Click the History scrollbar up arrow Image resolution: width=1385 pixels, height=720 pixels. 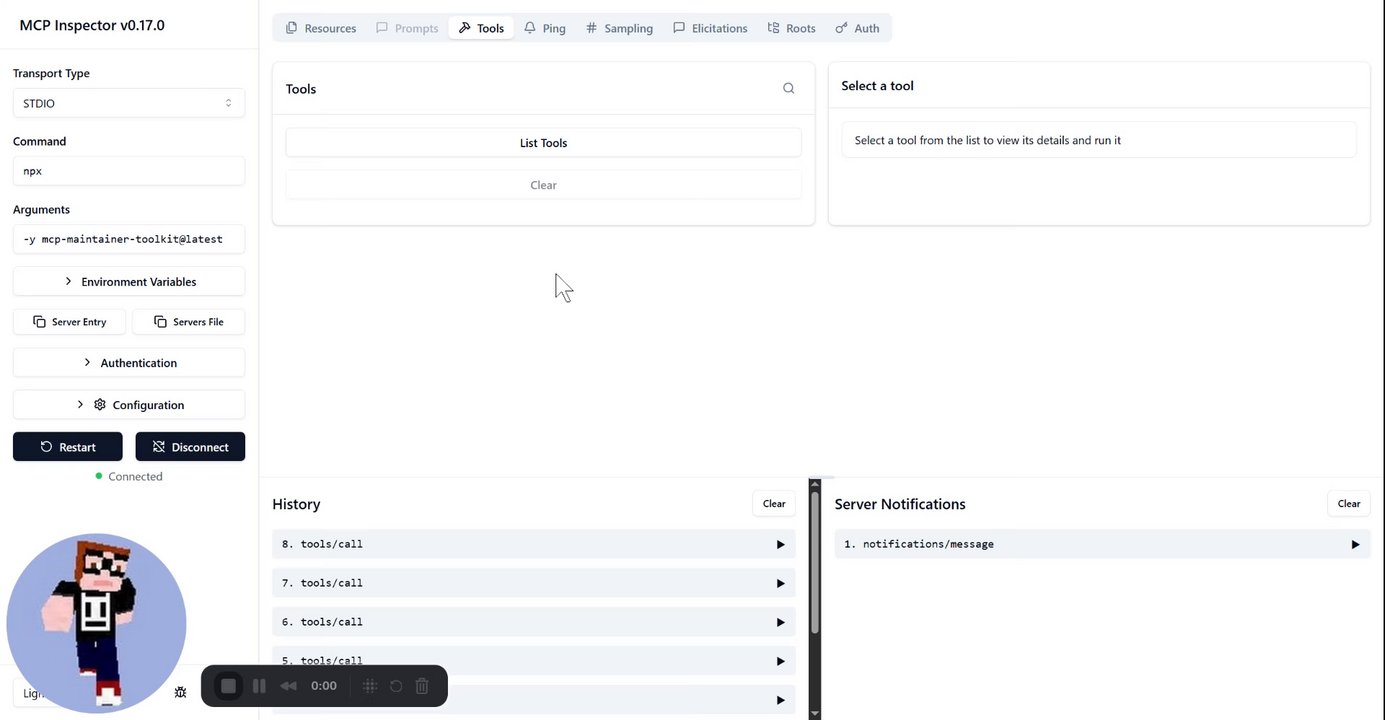point(815,485)
